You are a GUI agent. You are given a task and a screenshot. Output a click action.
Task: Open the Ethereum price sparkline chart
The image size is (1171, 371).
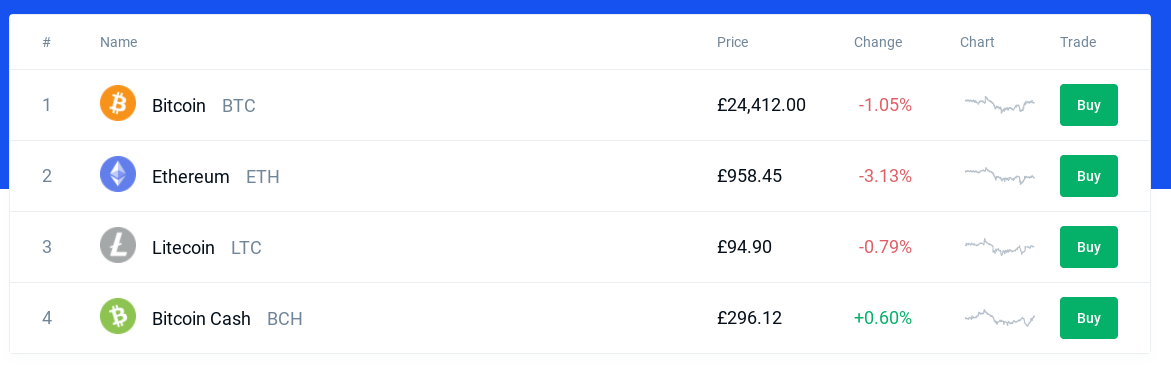[999, 175]
